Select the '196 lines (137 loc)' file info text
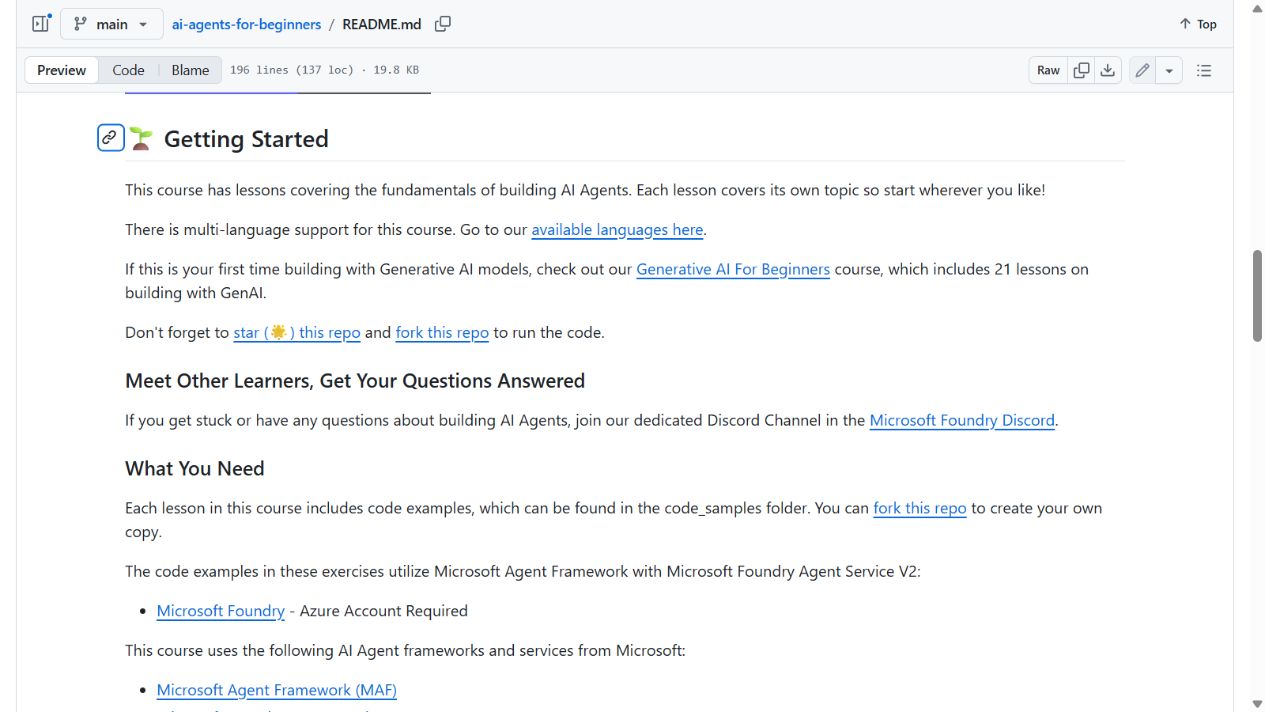This screenshot has width=1265, height=712. click(x=291, y=70)
